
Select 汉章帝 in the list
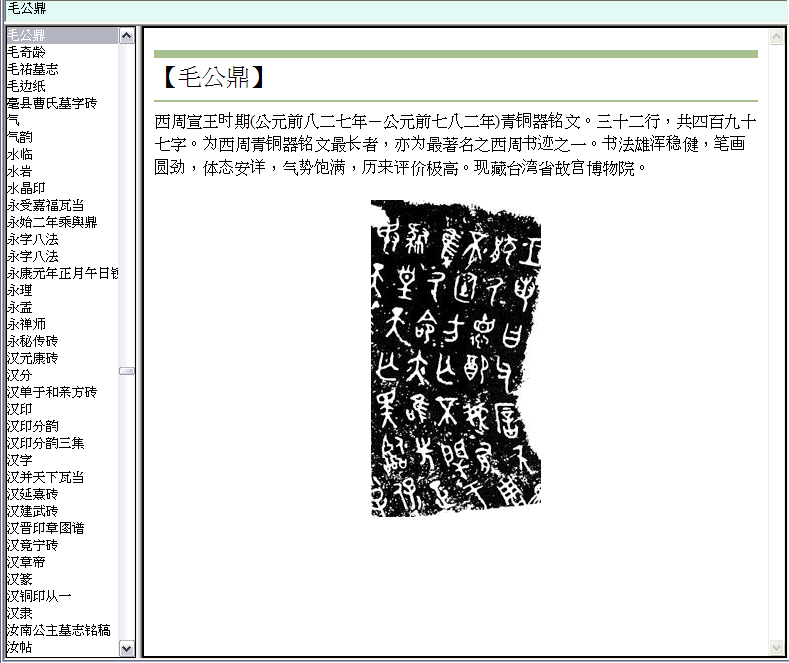click(x=26, y=562)
